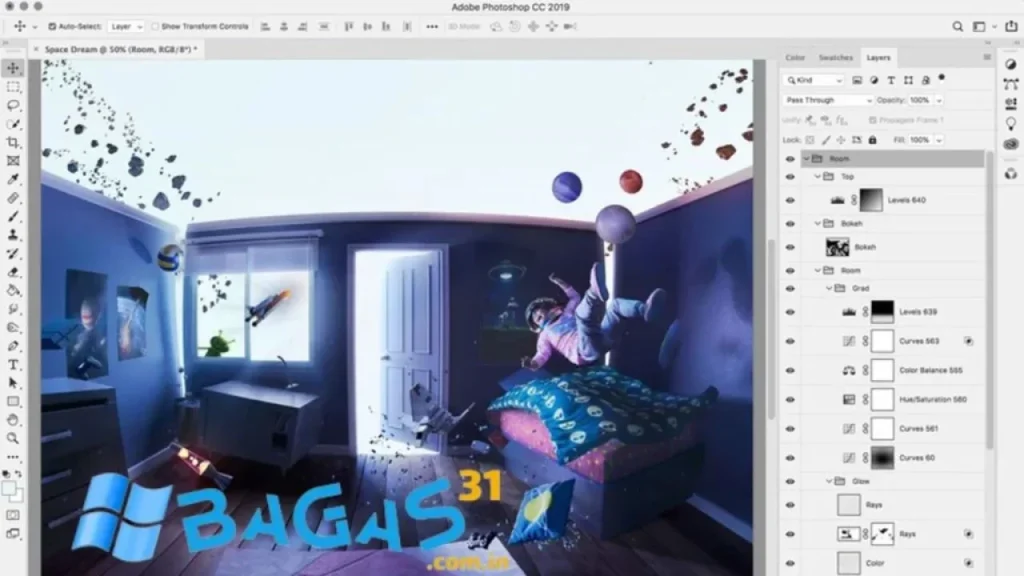Select the Pen tool

coord(13,345)
